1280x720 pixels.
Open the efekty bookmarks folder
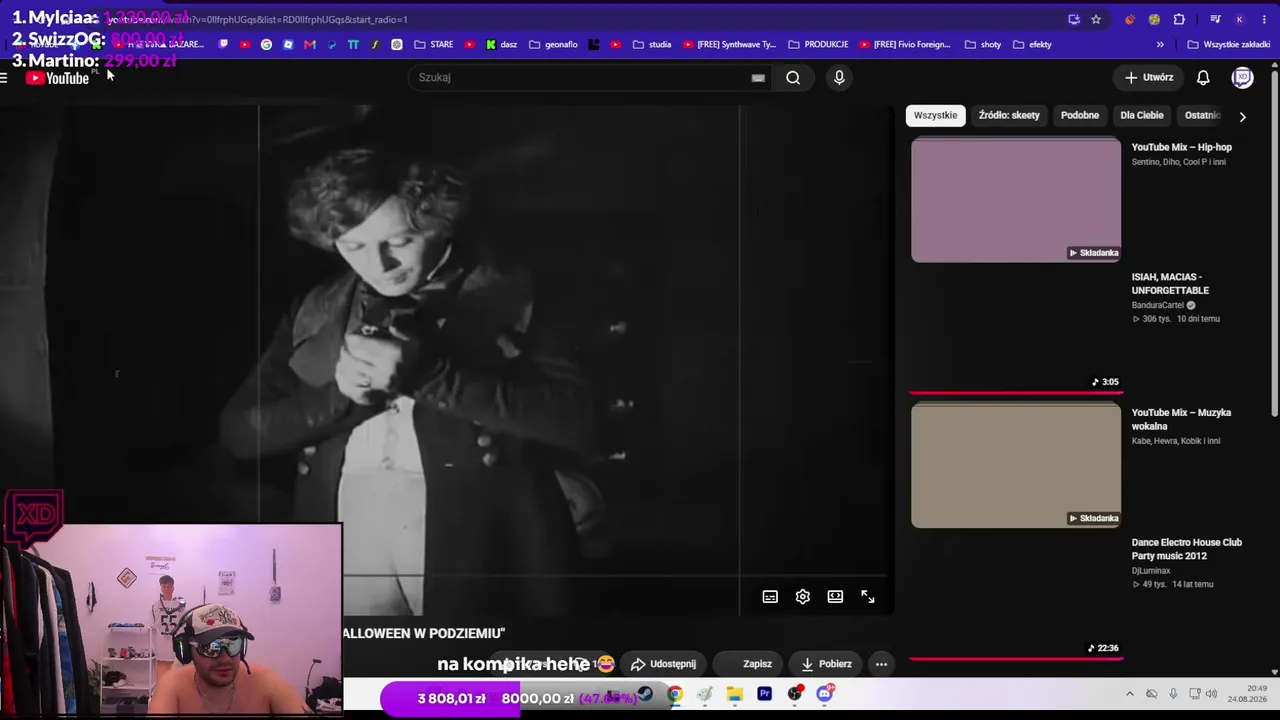pyautogui.click(x=1032, y=44)
